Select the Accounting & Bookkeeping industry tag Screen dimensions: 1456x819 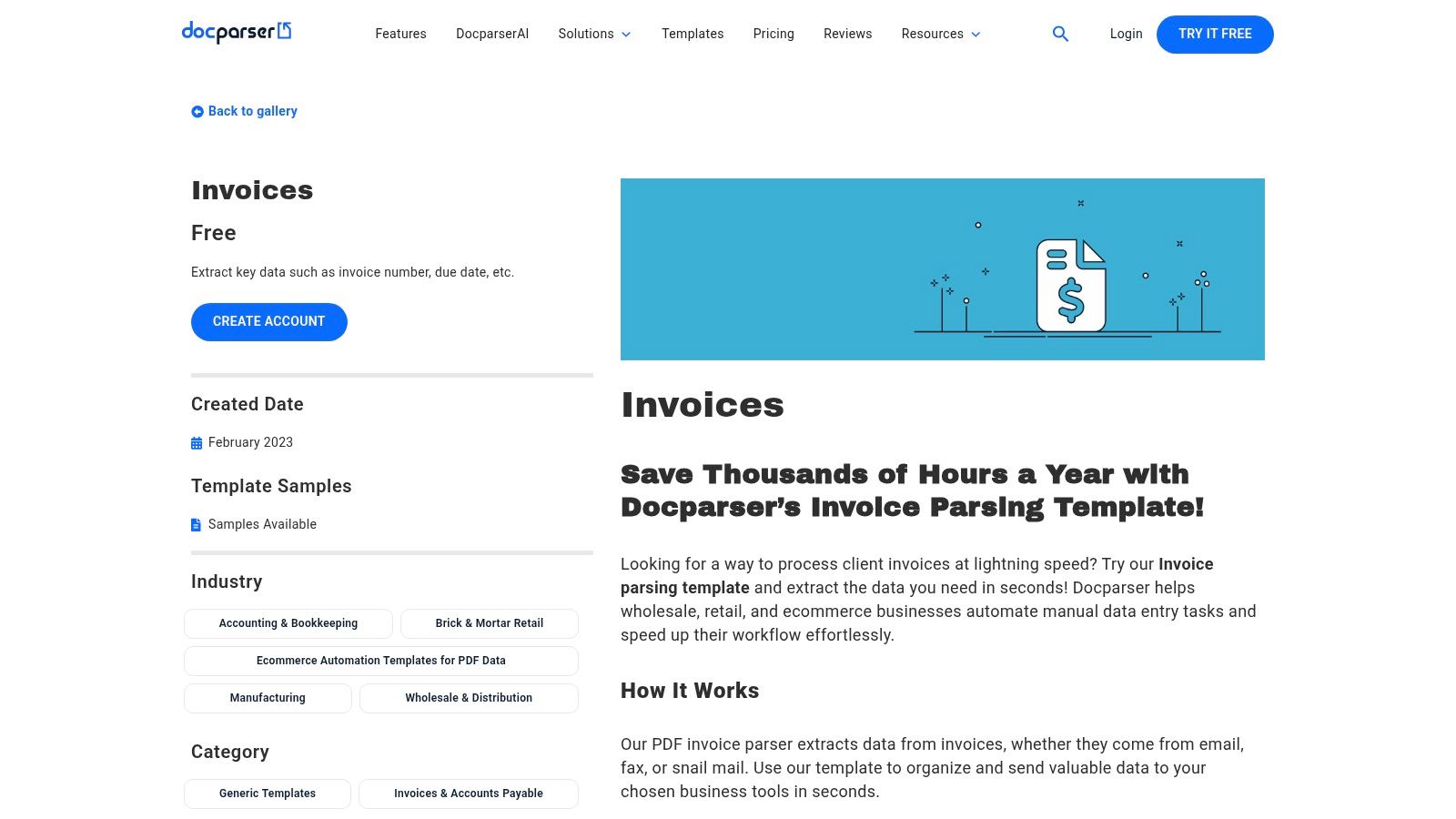[288, 623]
